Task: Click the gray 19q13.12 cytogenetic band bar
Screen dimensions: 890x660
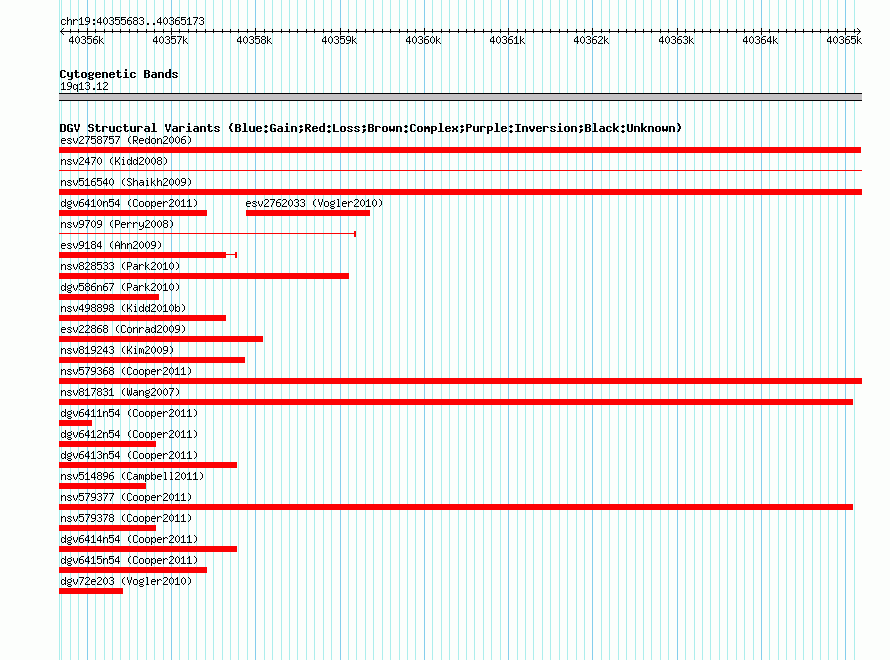Action: click(x=460, y=97)
